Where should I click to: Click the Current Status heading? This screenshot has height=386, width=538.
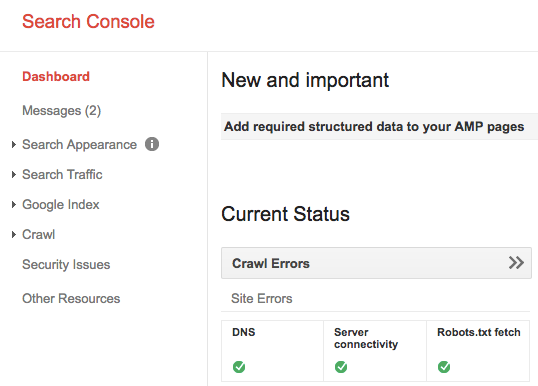tap(285, 214)
